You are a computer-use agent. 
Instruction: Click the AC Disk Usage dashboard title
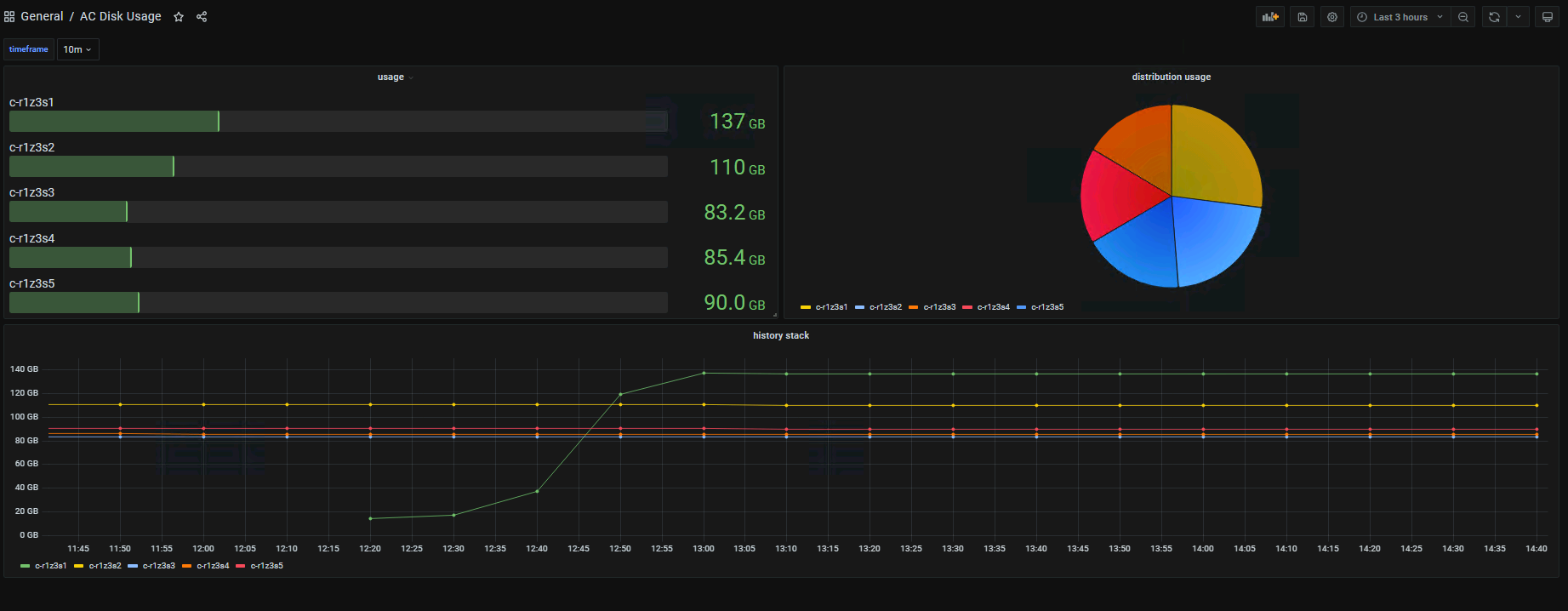click(120, 16)
